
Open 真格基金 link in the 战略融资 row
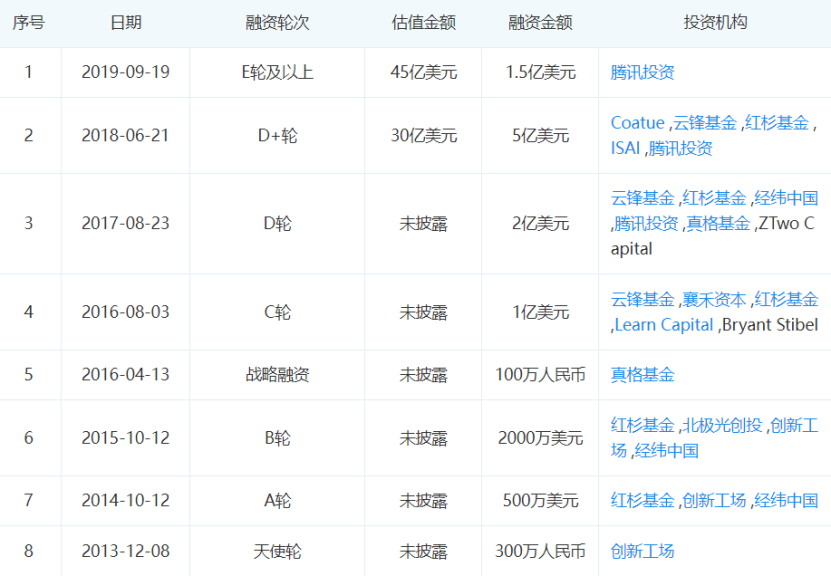tap(642, 375)
